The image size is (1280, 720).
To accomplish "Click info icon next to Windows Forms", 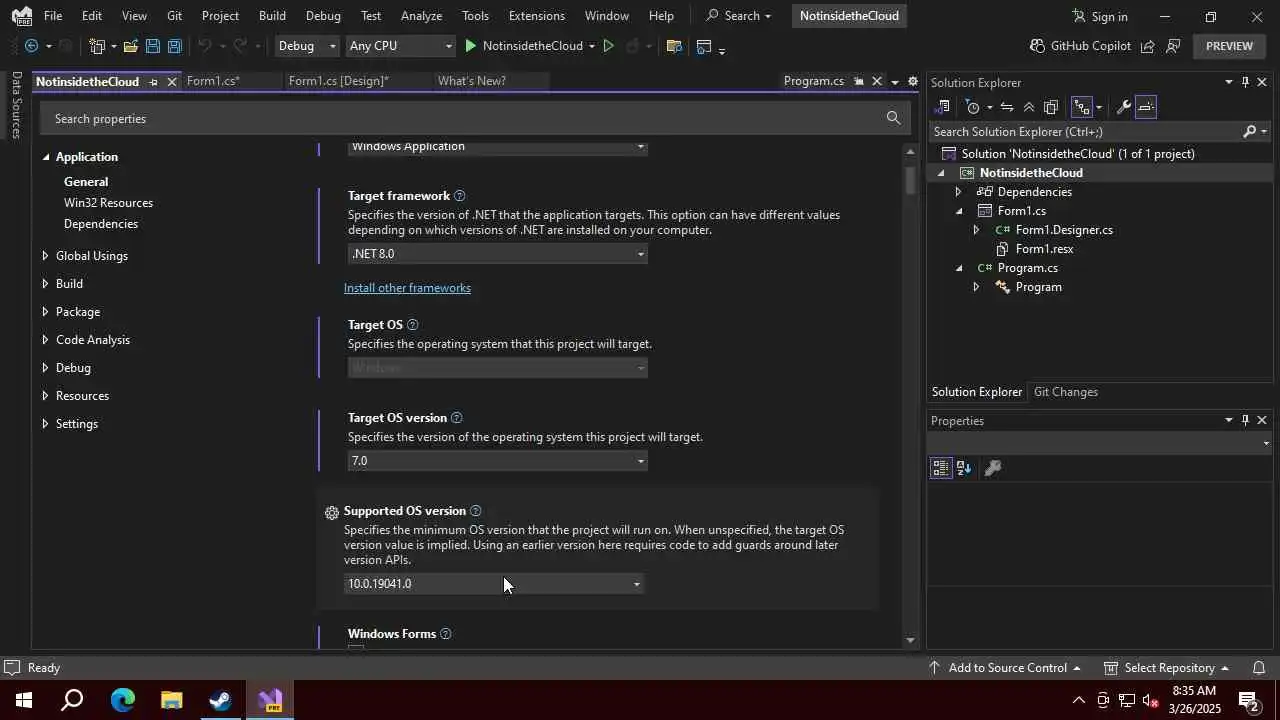I will pyautogui.click(x=446, y=634).
